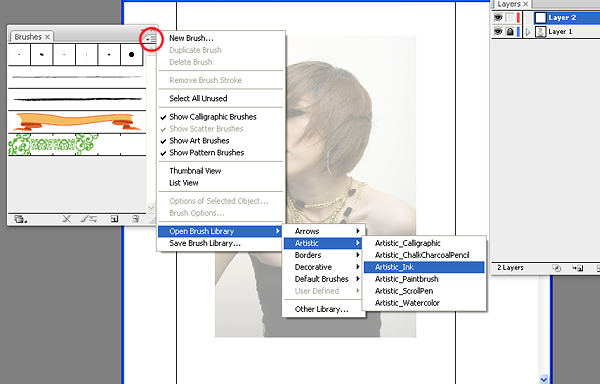600x384 pixels.
Task: Select the orange banner art brush
Action: click(x=77, y=122)
